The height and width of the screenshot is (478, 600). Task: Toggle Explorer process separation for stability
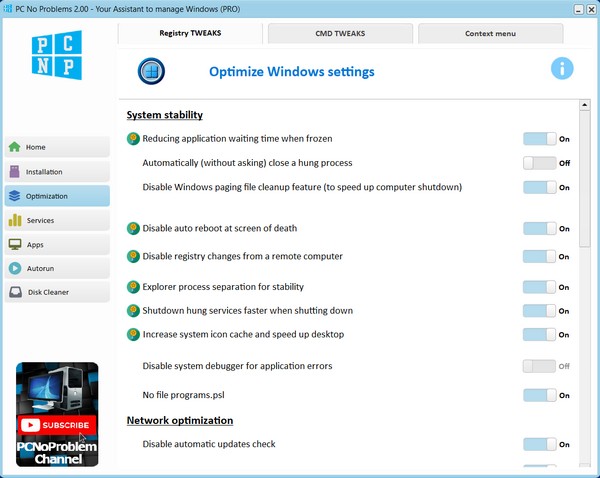click(x=540, y=287)
